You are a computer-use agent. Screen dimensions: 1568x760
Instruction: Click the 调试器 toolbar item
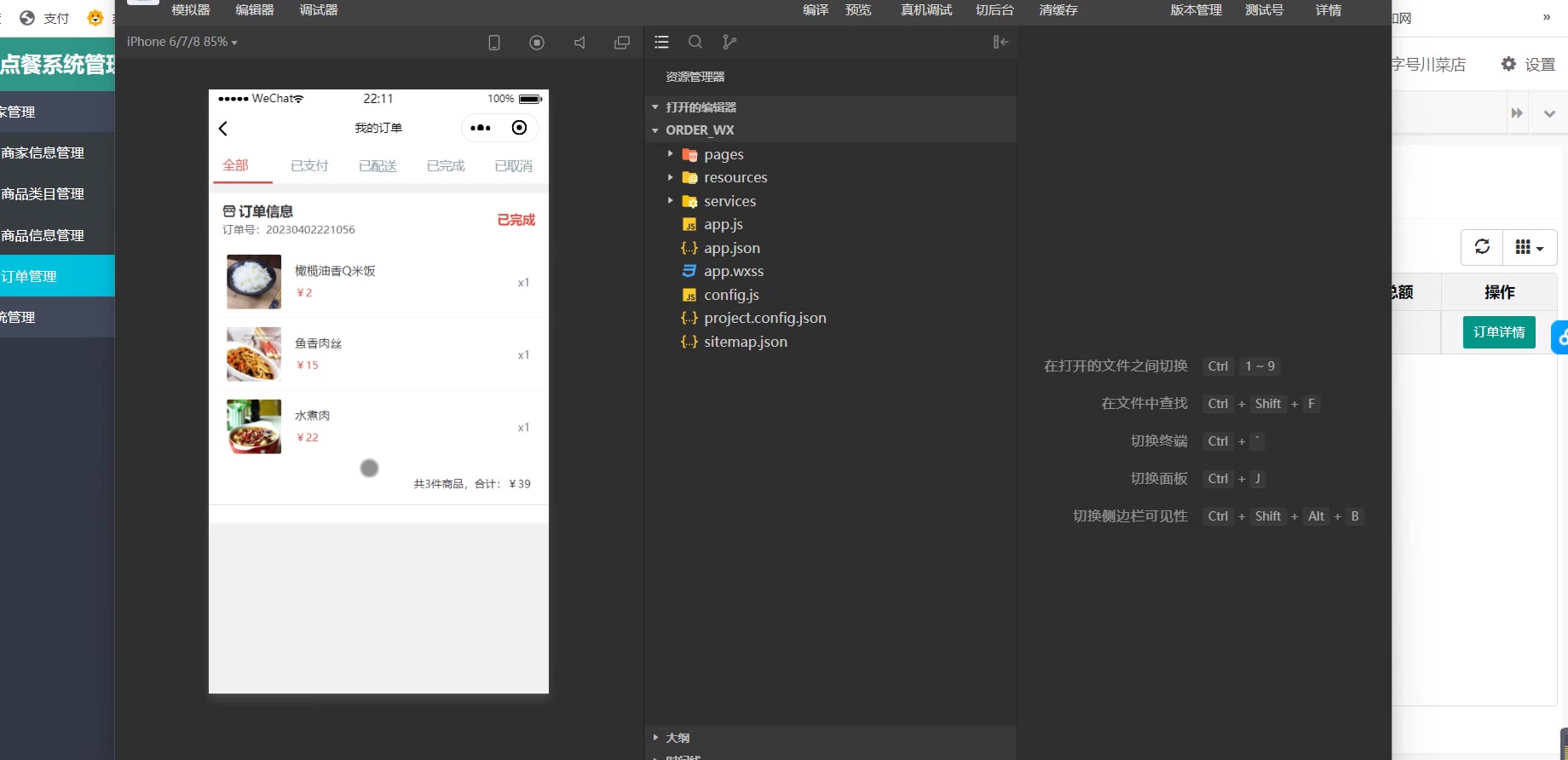pyautogui.click(x=319, y=9)
